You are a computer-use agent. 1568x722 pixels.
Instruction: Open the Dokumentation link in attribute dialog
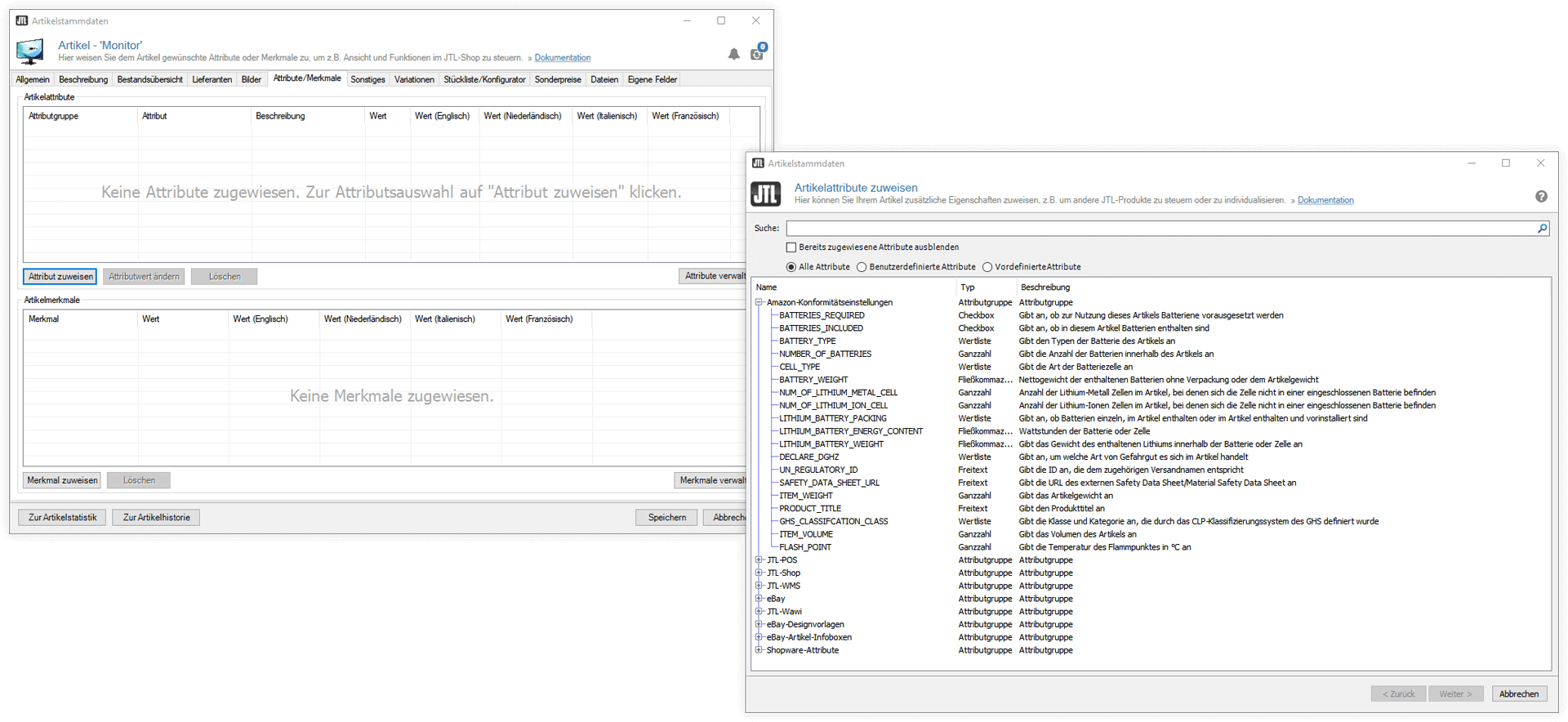click(x=1325, y=200)
